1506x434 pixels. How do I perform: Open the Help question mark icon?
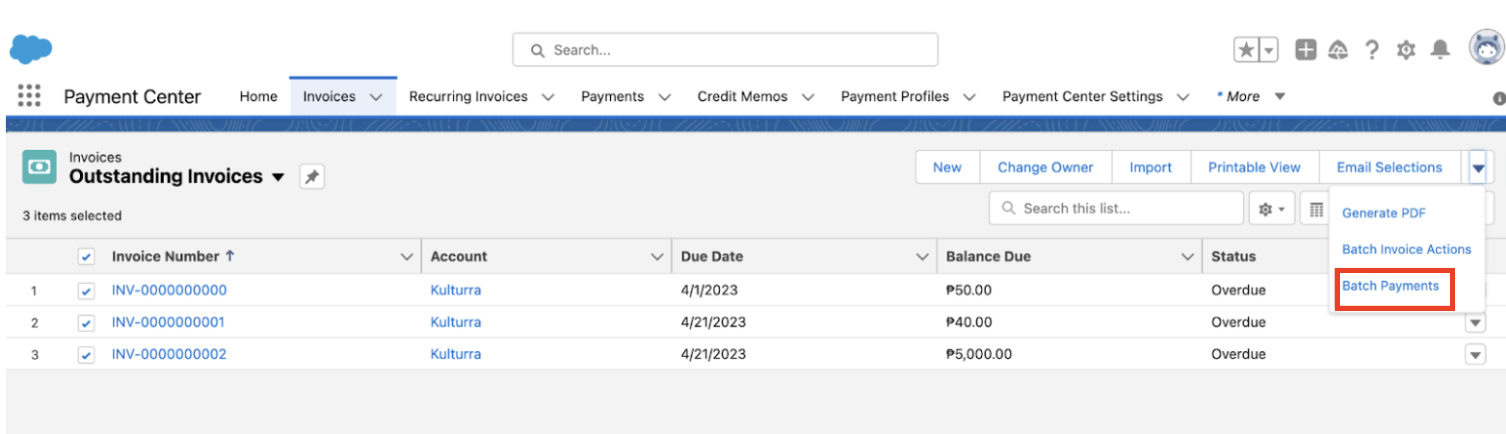(x=1373, y=50)
